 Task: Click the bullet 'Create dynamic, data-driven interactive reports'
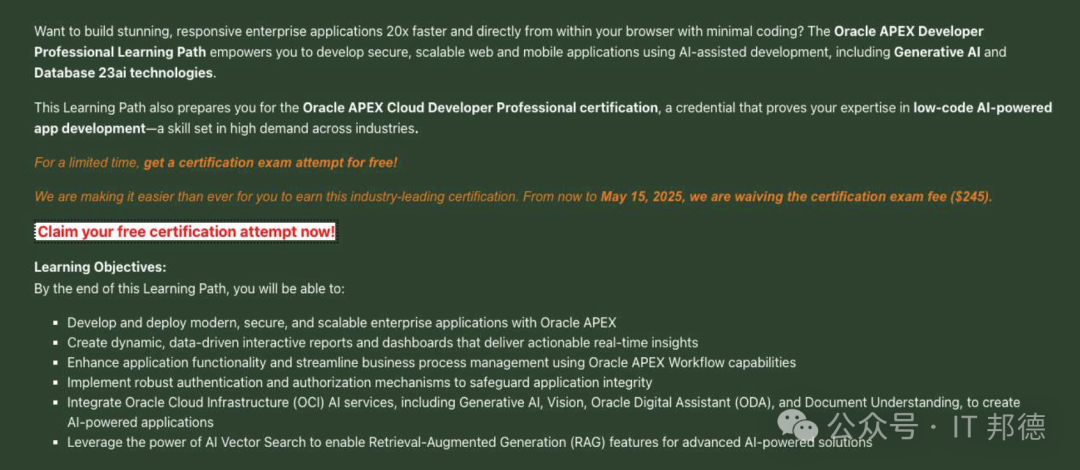382,343
